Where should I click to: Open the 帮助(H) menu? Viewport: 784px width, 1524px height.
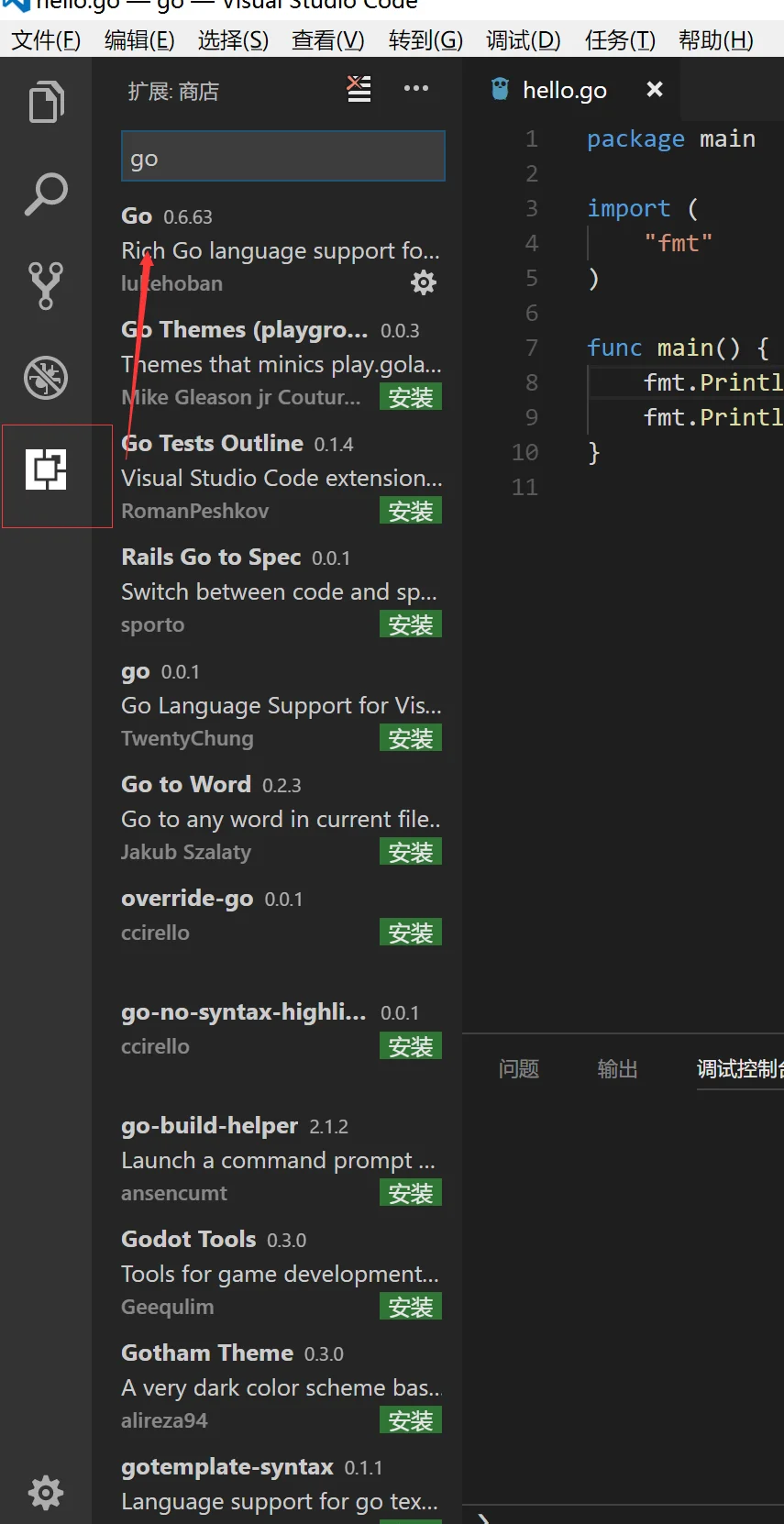pos(715,40)
